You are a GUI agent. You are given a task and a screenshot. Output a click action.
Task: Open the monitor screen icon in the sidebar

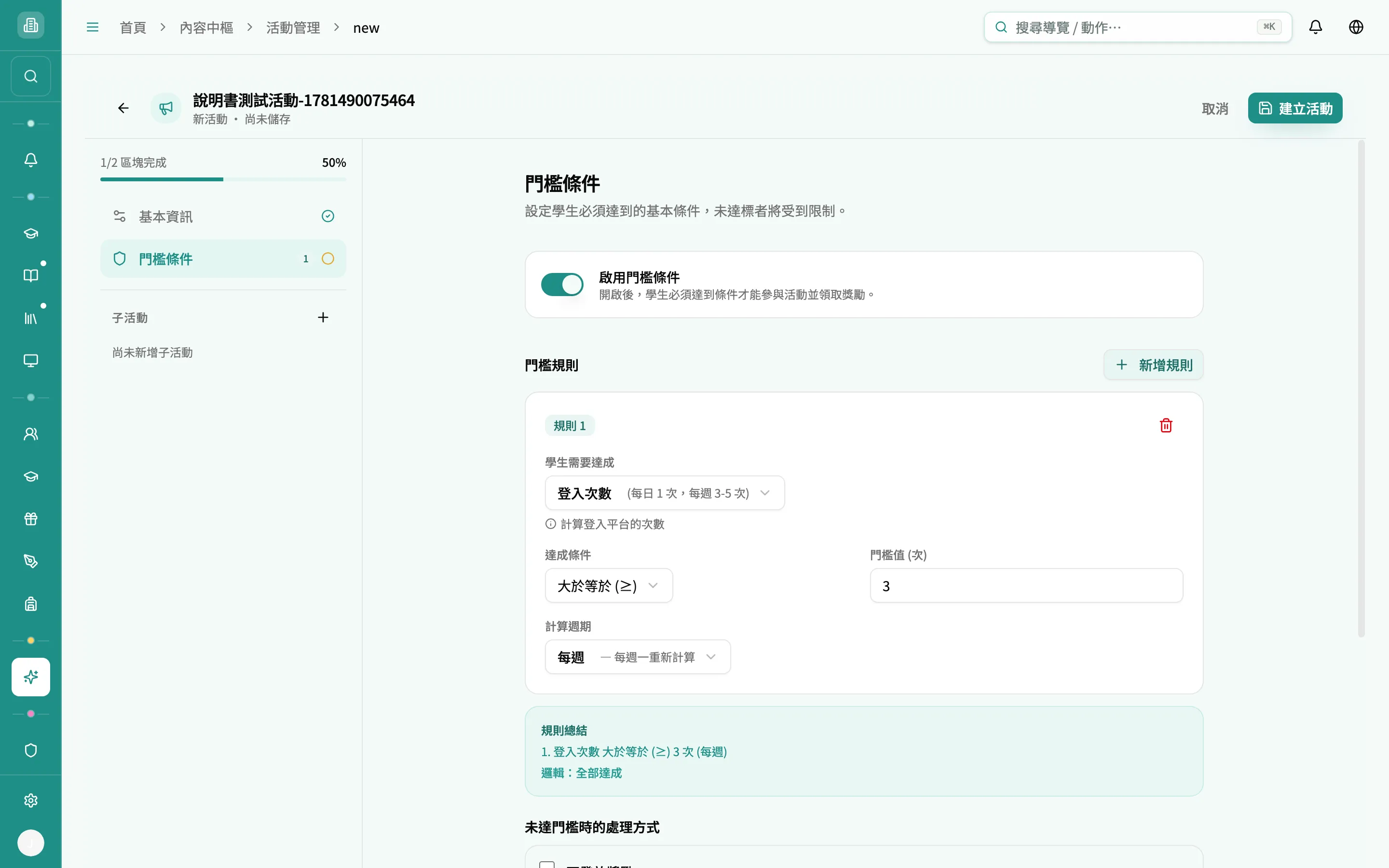[x=30, y=361]
